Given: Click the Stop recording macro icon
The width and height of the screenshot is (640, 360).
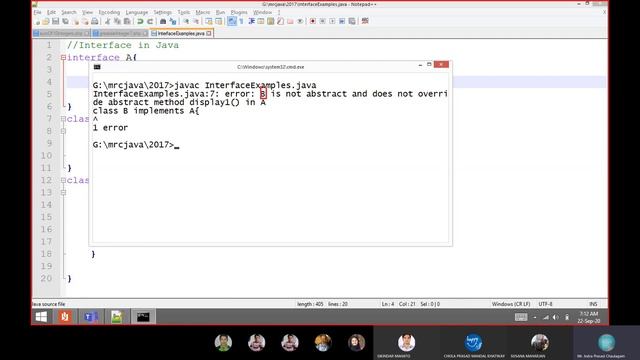Looking at the screenshot, I should click(x=322, y=21).
